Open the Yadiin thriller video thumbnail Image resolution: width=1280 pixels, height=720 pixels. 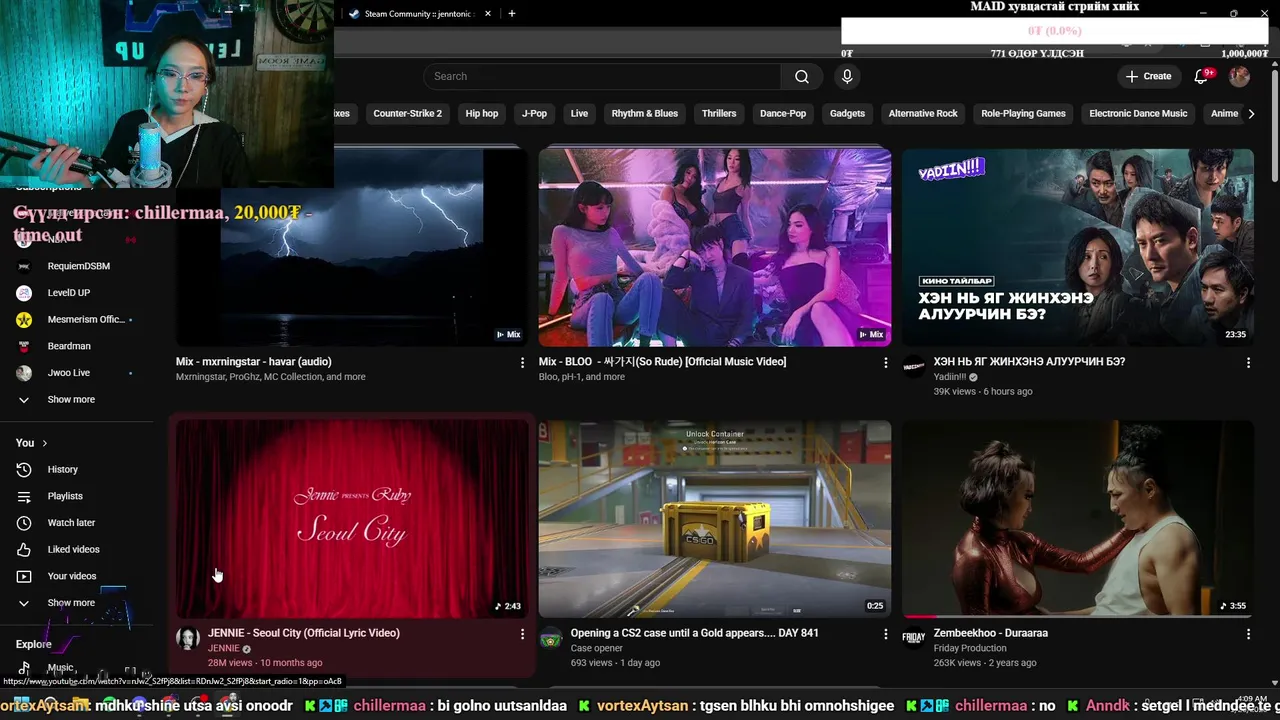[x=1078, y=247]
